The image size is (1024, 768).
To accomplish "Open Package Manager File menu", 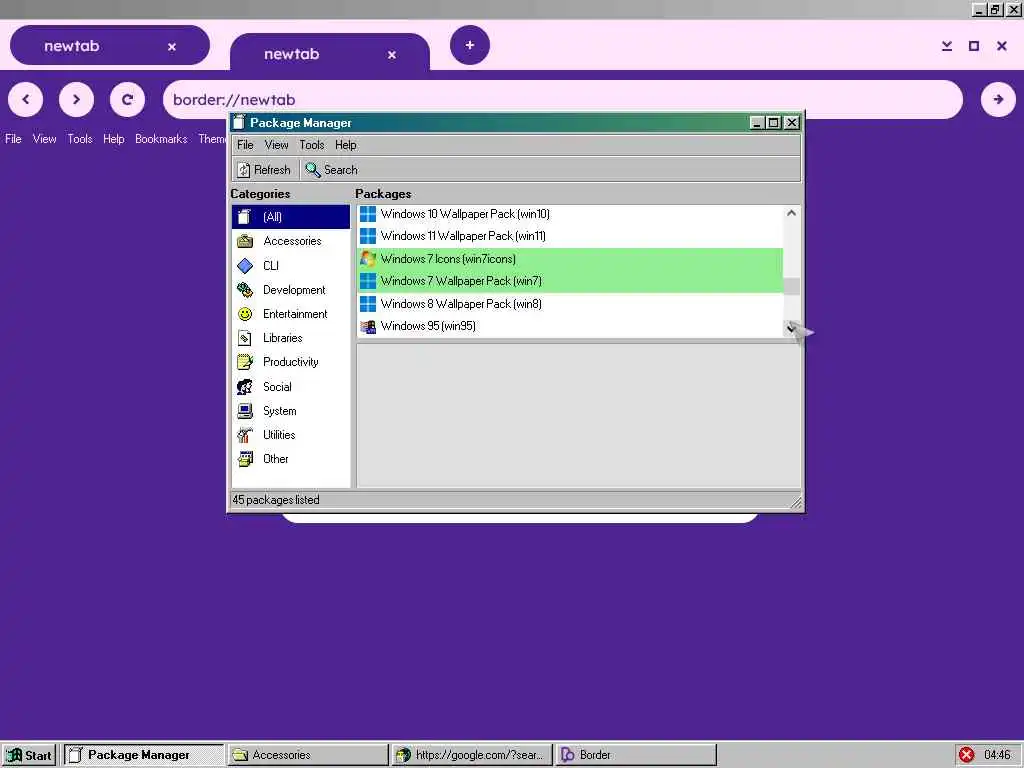I will pyautogui.click(x=245, y=145).
